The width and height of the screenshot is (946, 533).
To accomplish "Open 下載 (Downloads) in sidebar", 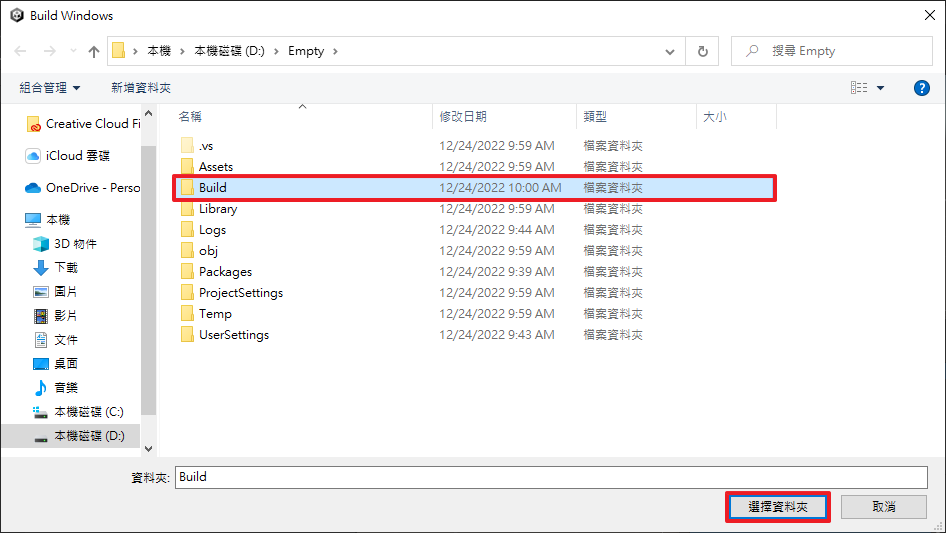I will pos(56,267).
